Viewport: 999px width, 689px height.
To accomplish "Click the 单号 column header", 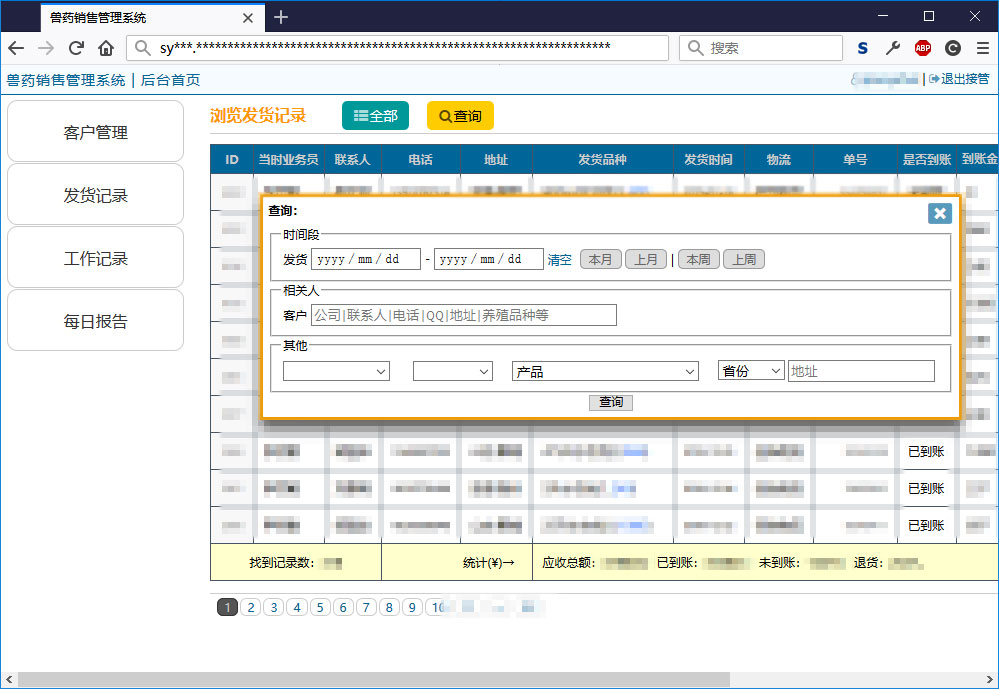I will pos(855,159).
